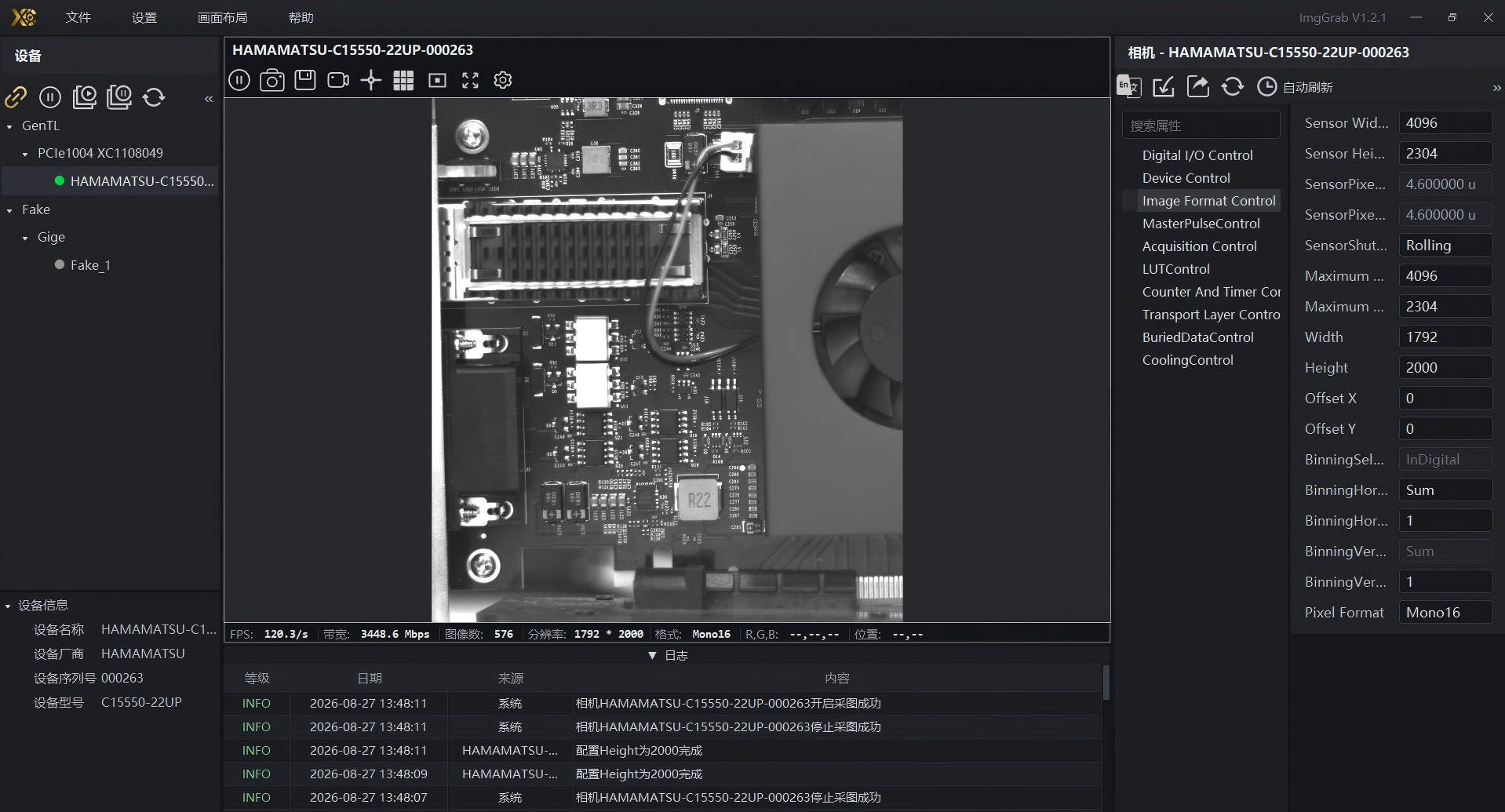Refresh the camera properties
This screenshot has width=1505, height=812.
point(1233,86)
